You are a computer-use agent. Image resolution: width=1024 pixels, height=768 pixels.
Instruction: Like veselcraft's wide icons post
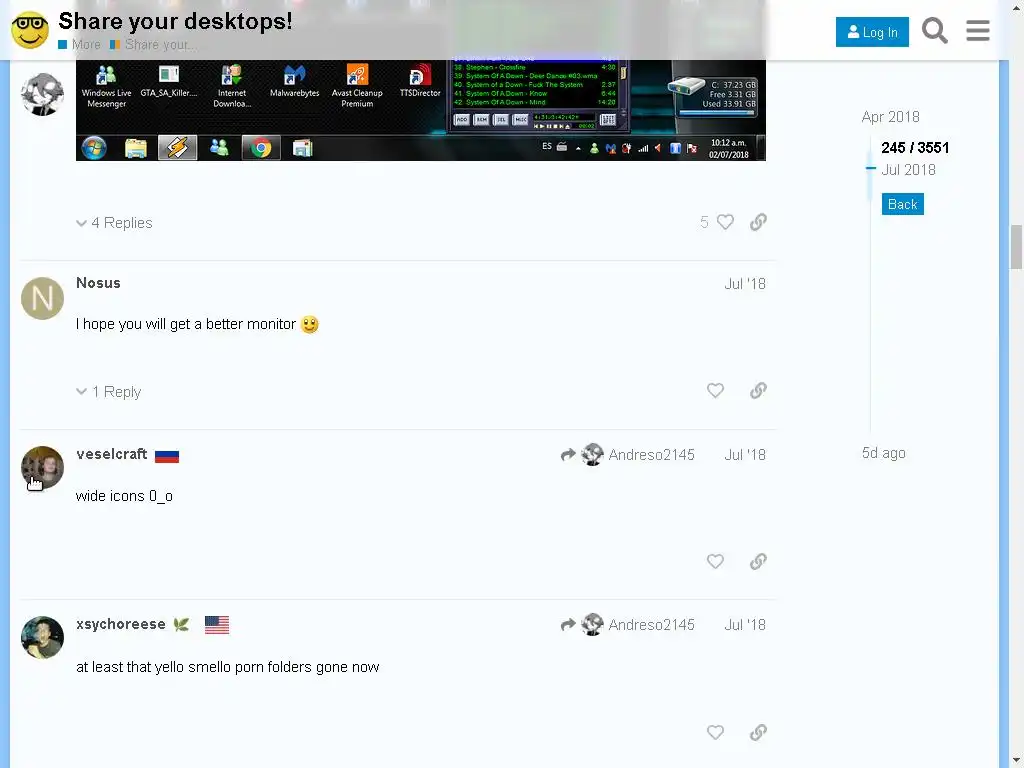715,562
